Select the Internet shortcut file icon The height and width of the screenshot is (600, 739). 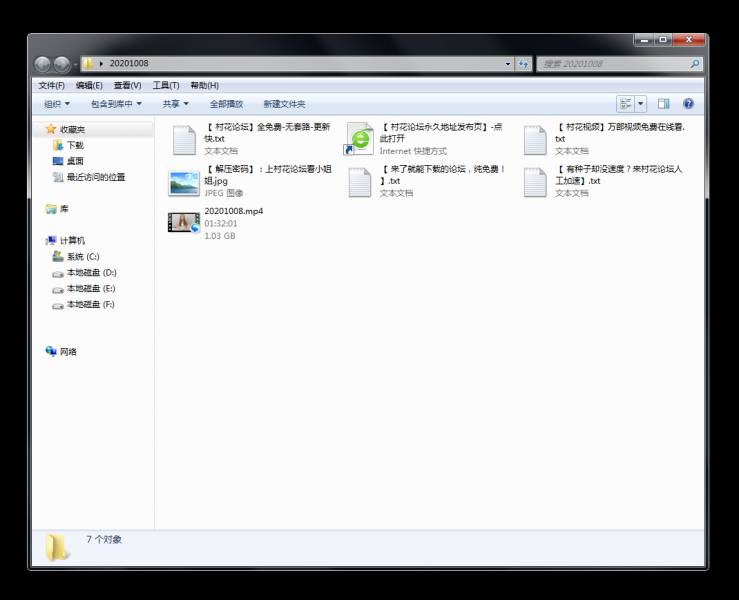359,140
